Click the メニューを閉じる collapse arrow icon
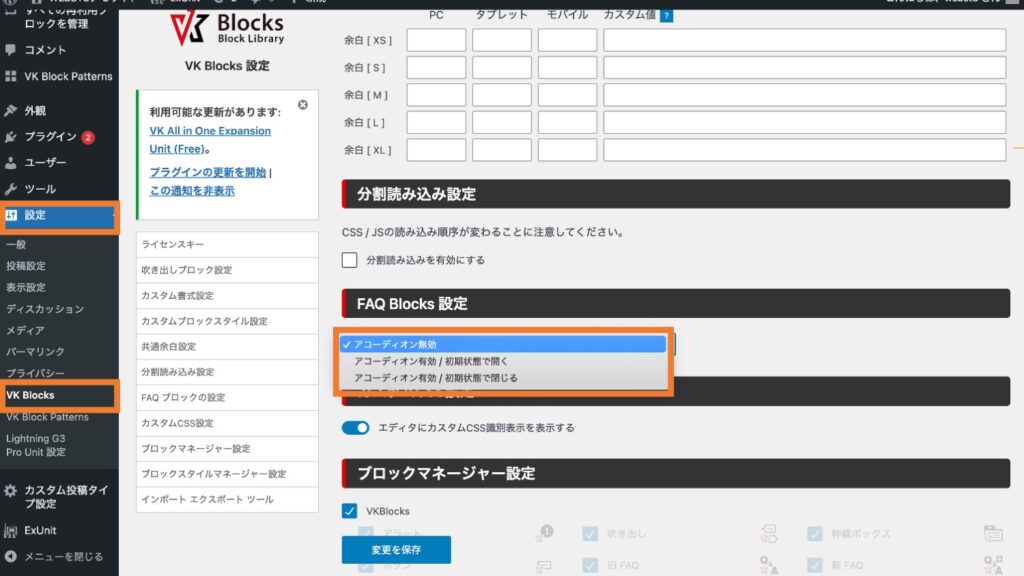Viewport: 1024px width, 576px height. (11, 556)
